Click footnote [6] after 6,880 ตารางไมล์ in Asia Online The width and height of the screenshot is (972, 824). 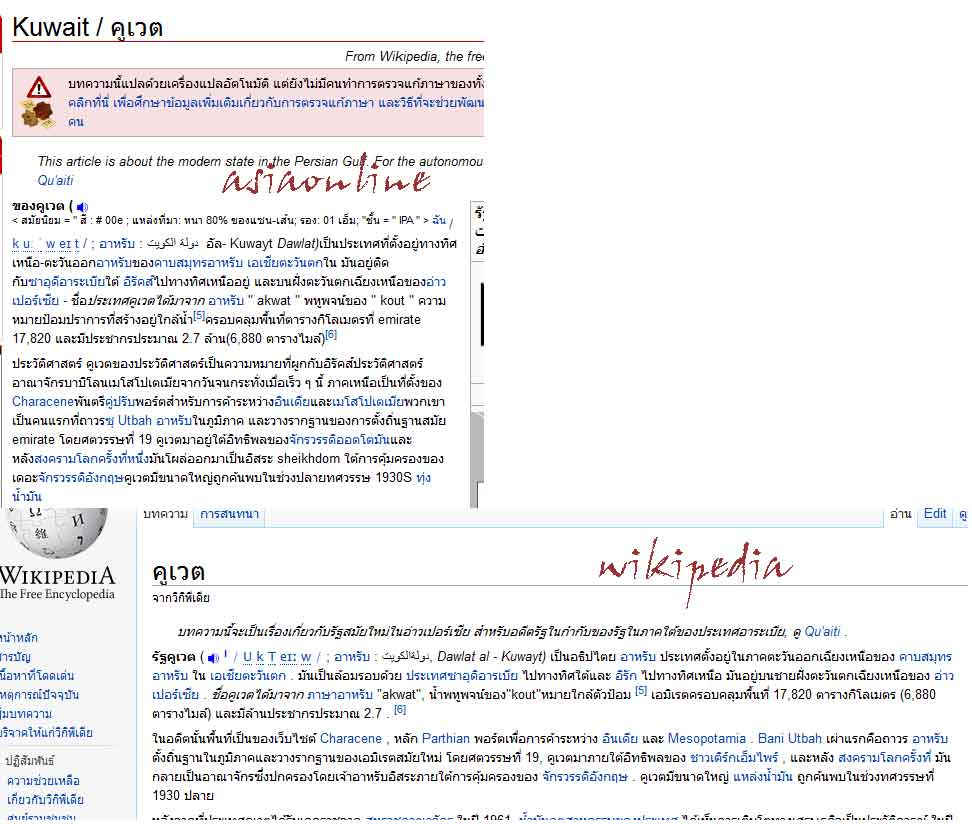[331, 335]
